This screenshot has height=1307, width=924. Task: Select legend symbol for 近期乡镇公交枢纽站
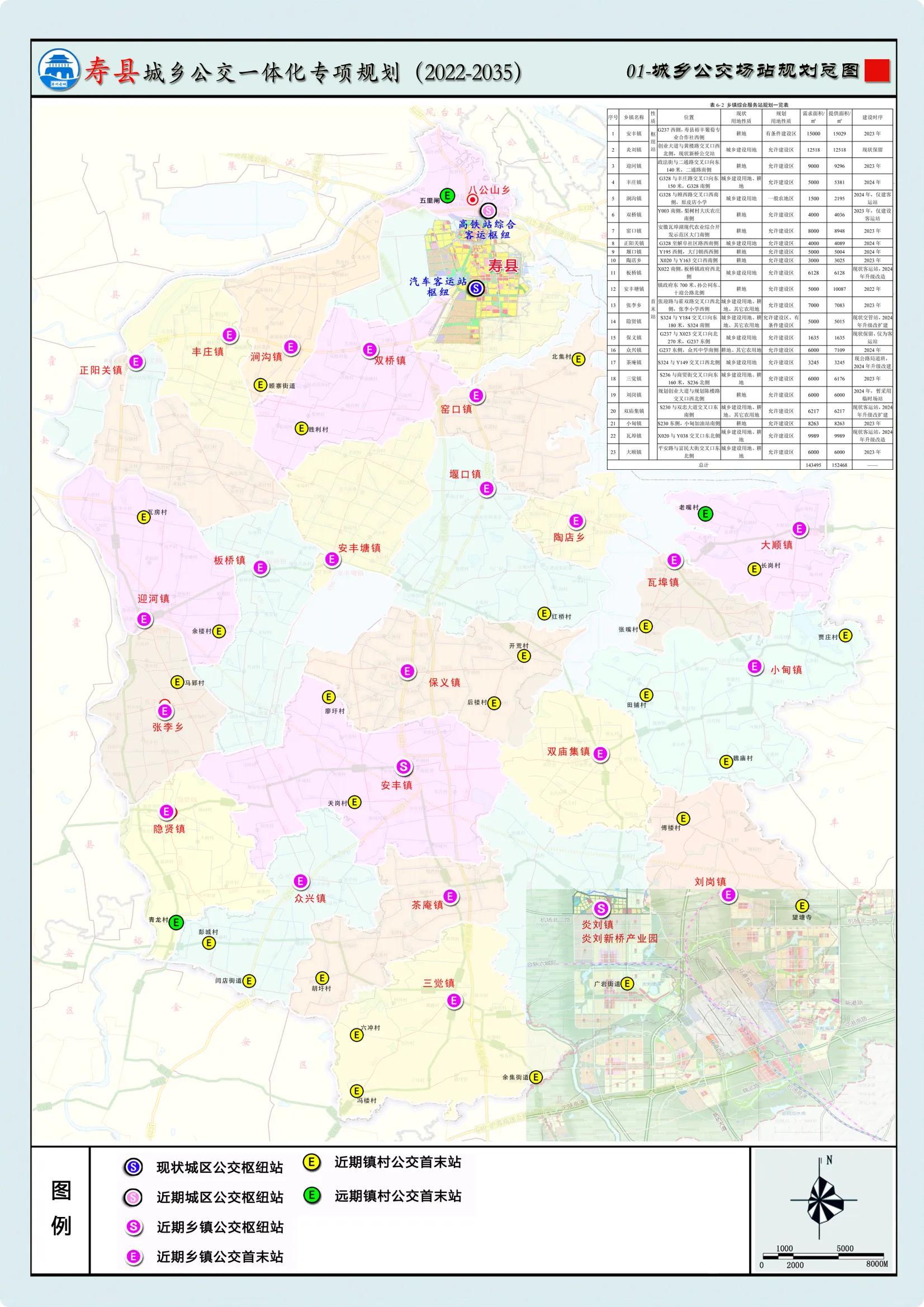pyautogui.click(x=134, y=1226)
